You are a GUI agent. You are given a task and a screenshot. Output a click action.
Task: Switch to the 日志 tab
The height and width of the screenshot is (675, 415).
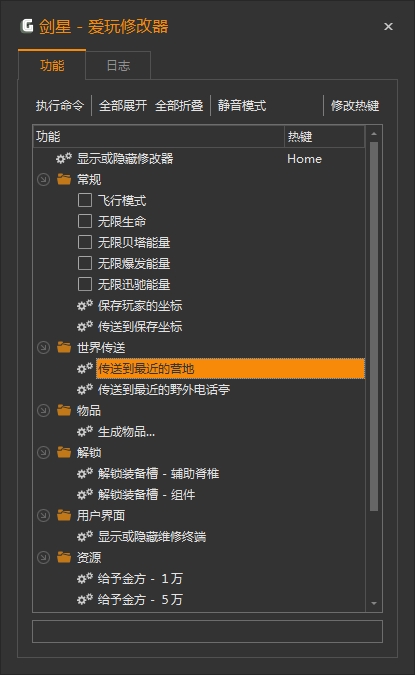[x=118, y=65]
